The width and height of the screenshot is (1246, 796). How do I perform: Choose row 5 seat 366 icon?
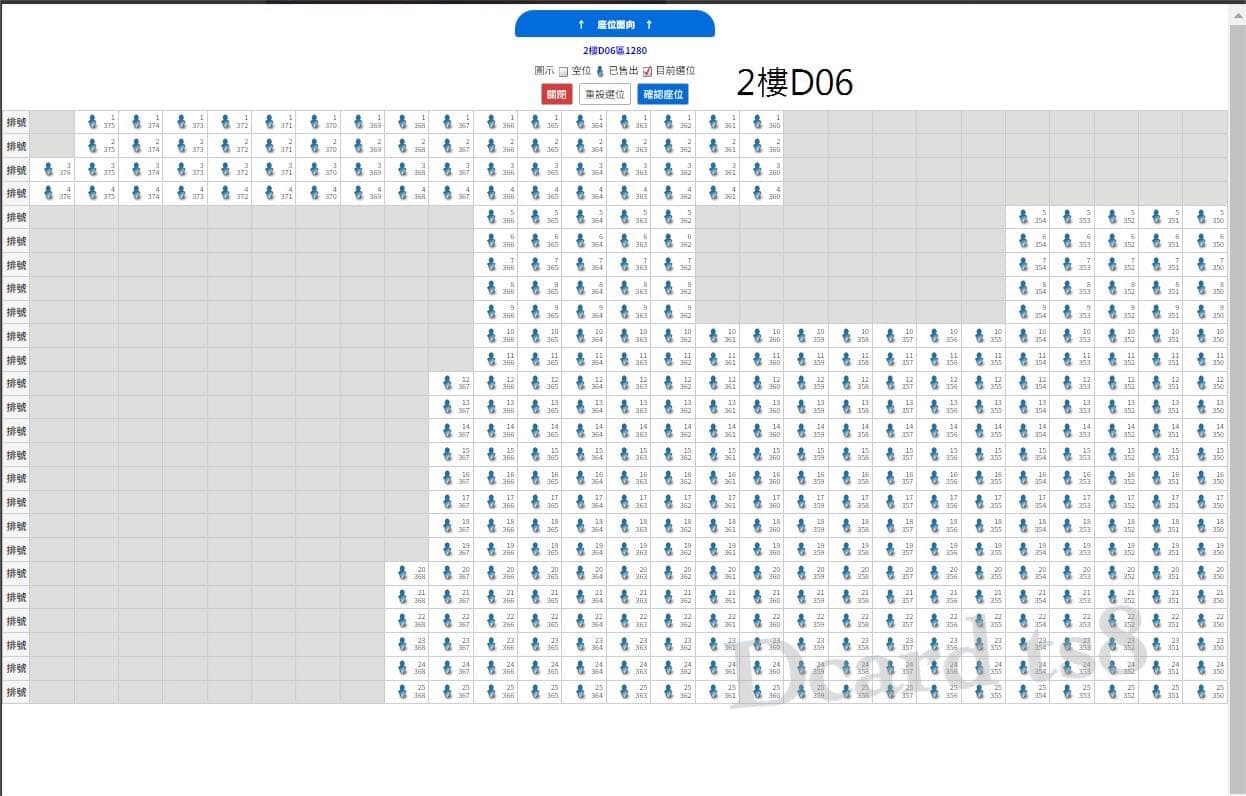coord(495,217)
